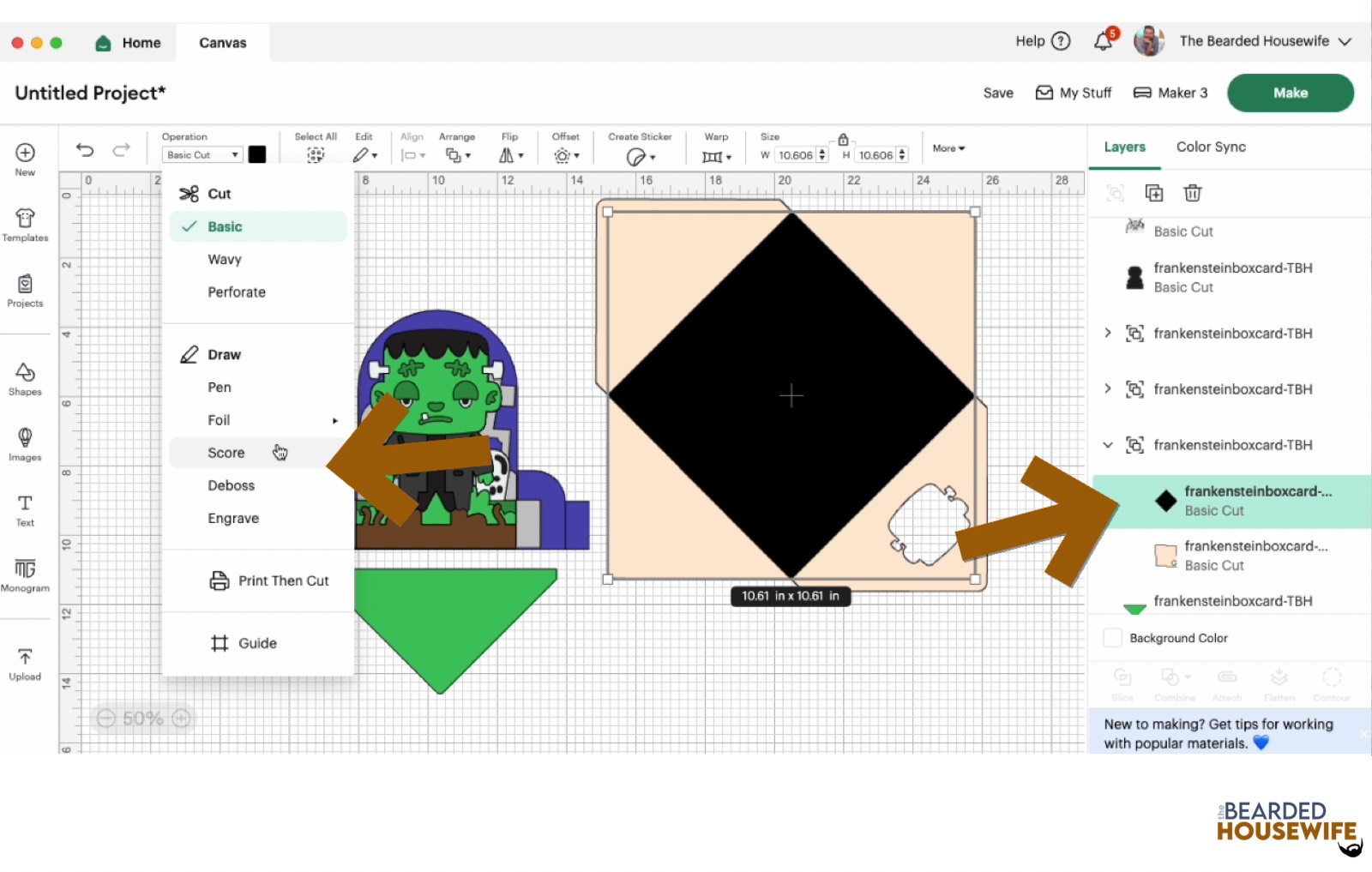Click the Upload icon

click(25, 664)
